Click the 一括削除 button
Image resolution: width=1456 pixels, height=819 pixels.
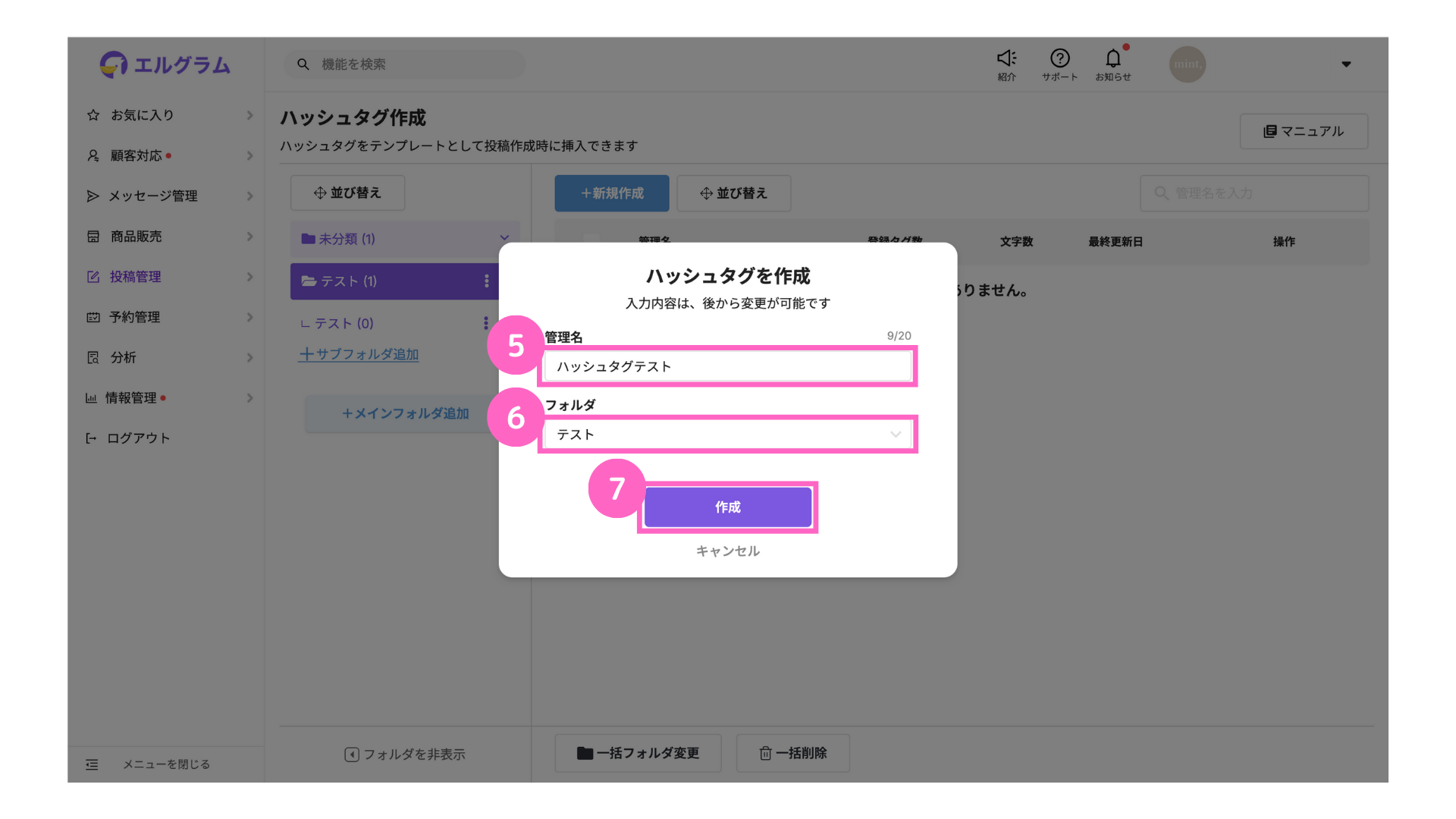[792, 753]
